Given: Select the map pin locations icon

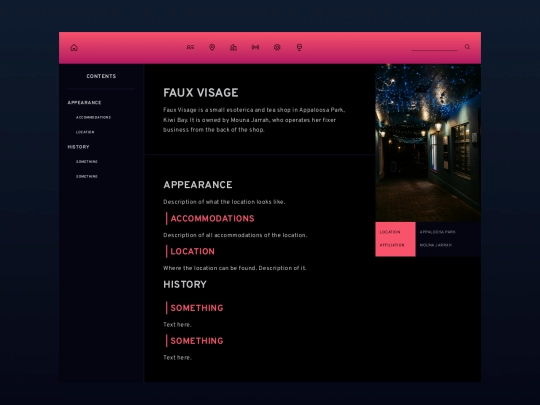Looking at the screenshot, I should pyautogui.click(x=212, y=47).
